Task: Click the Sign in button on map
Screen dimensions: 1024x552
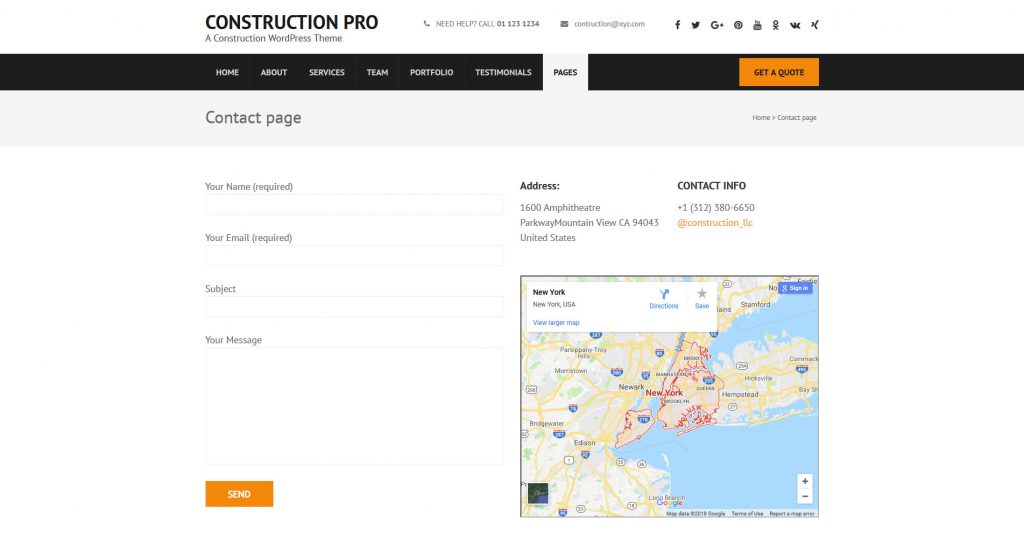Action: [x=795, y=288]
